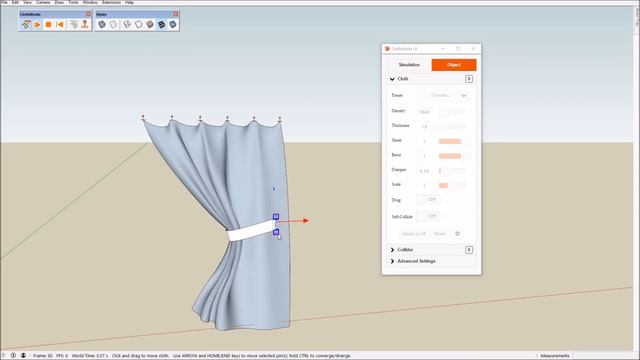The width and height of the screenshot is (640, 360).
Task: Open the Camera menu
Action: [43, 2]
